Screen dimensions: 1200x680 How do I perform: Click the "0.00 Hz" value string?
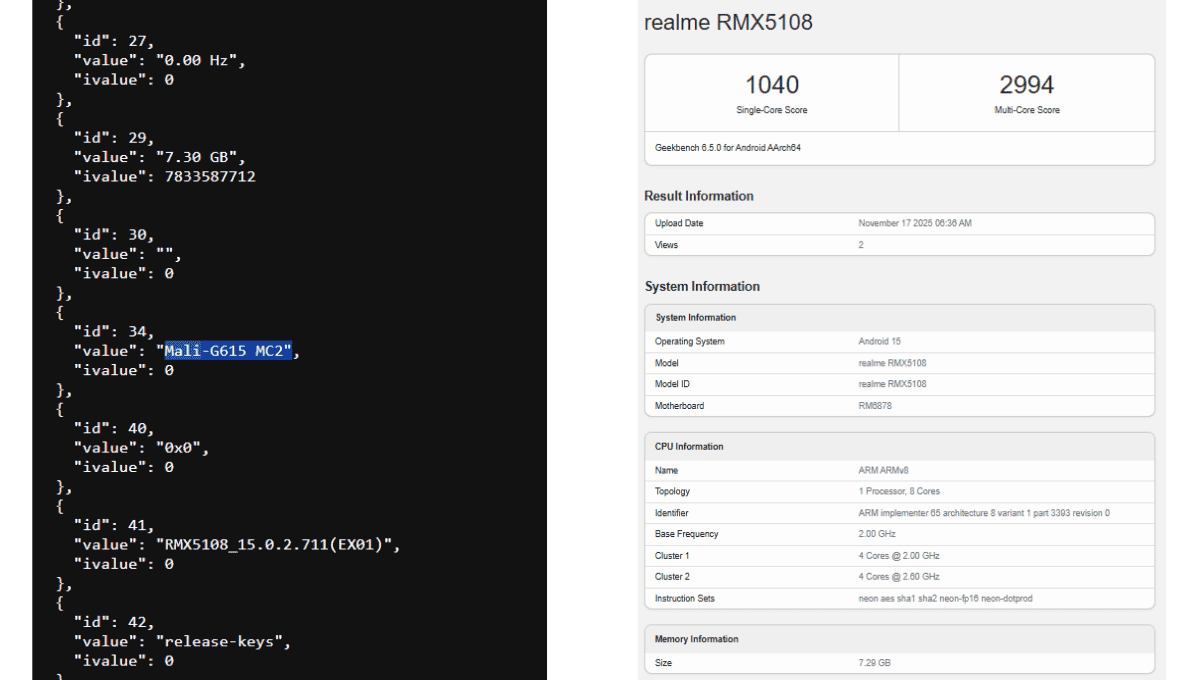[200, 60]
